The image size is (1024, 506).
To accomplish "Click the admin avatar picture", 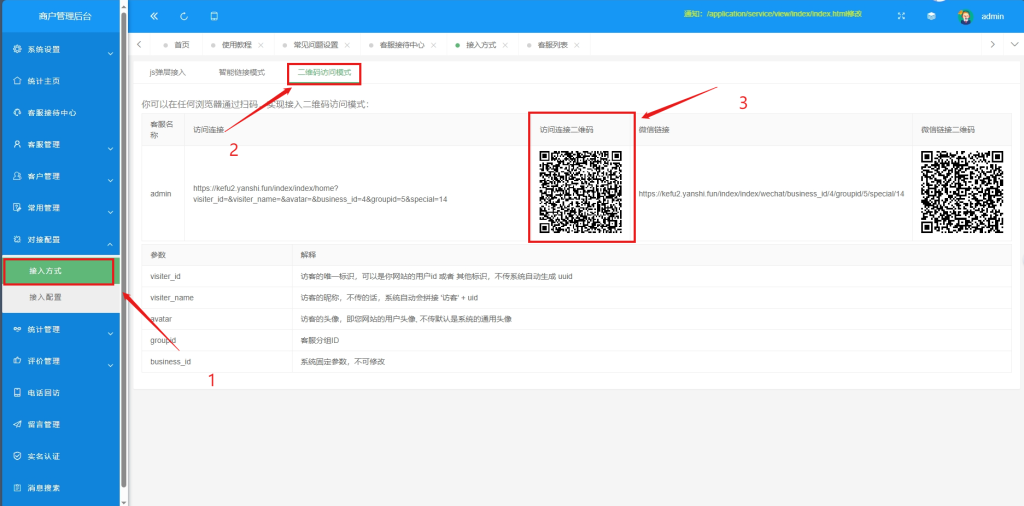I will (x=965, y=16).
